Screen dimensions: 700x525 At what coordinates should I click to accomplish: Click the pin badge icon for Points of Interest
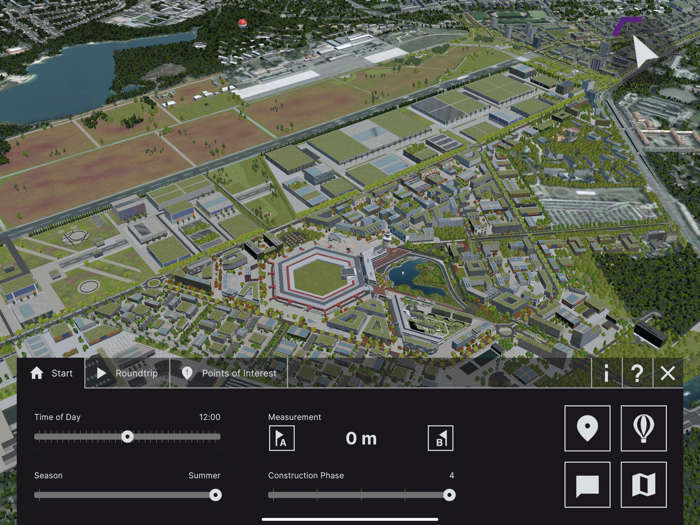point(187,373)
